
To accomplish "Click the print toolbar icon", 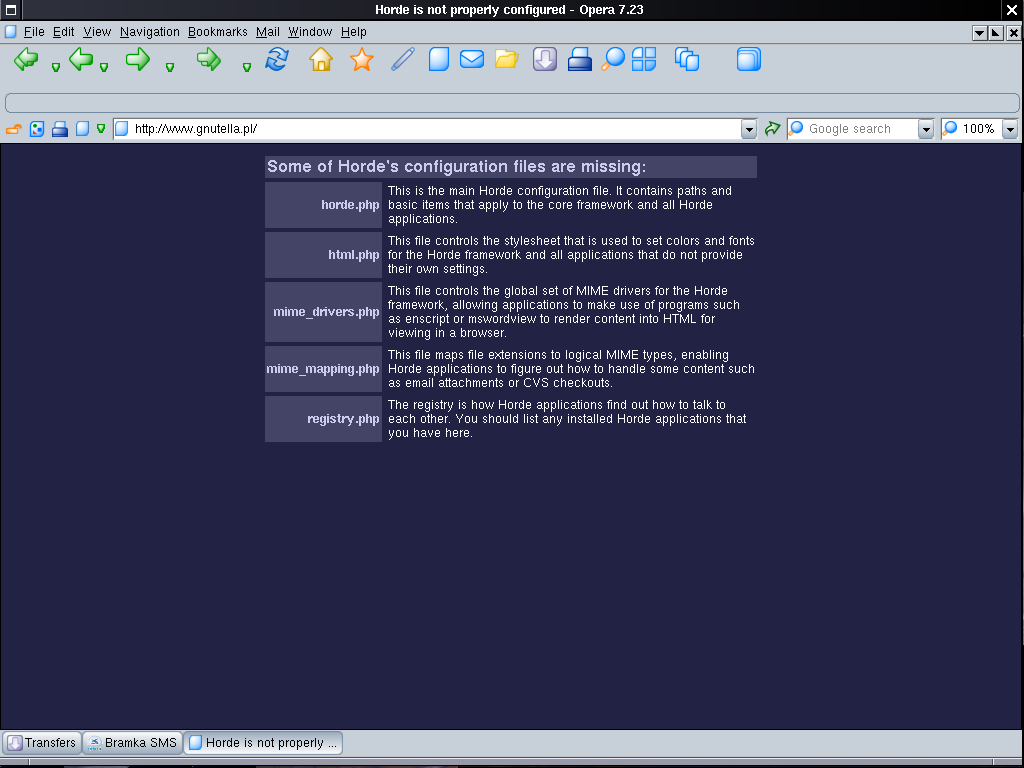I will click(x=580, y=60).
